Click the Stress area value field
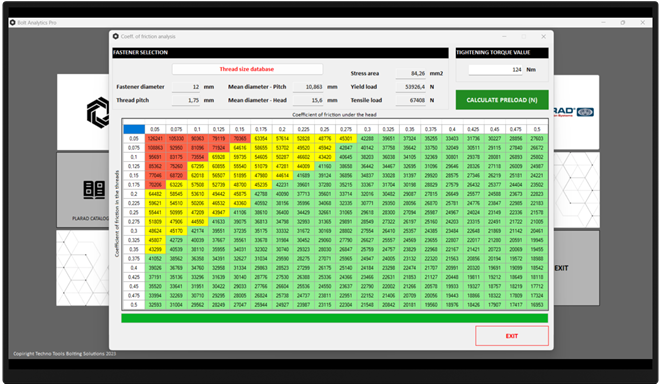This screenshot has height=384, width=660. point(411,73)
